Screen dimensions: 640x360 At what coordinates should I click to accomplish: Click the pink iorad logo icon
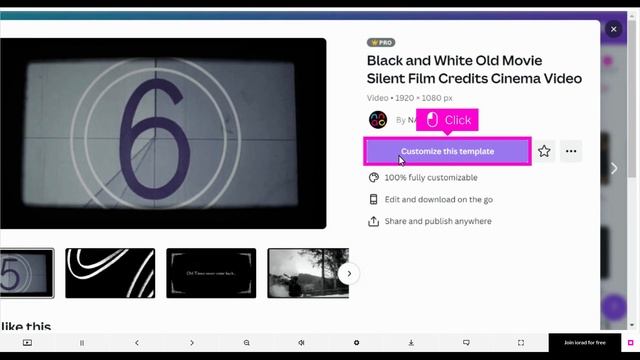[631, 342]
